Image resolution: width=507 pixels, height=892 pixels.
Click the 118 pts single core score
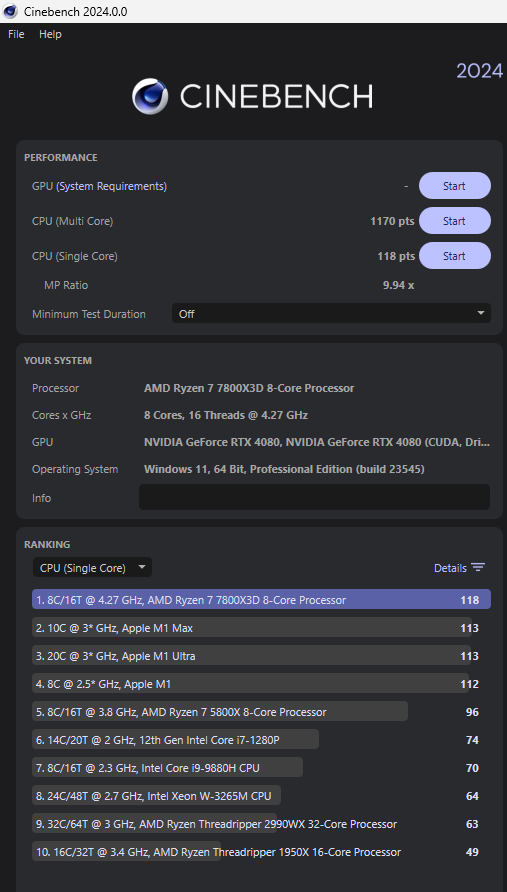tap(396, 256)
